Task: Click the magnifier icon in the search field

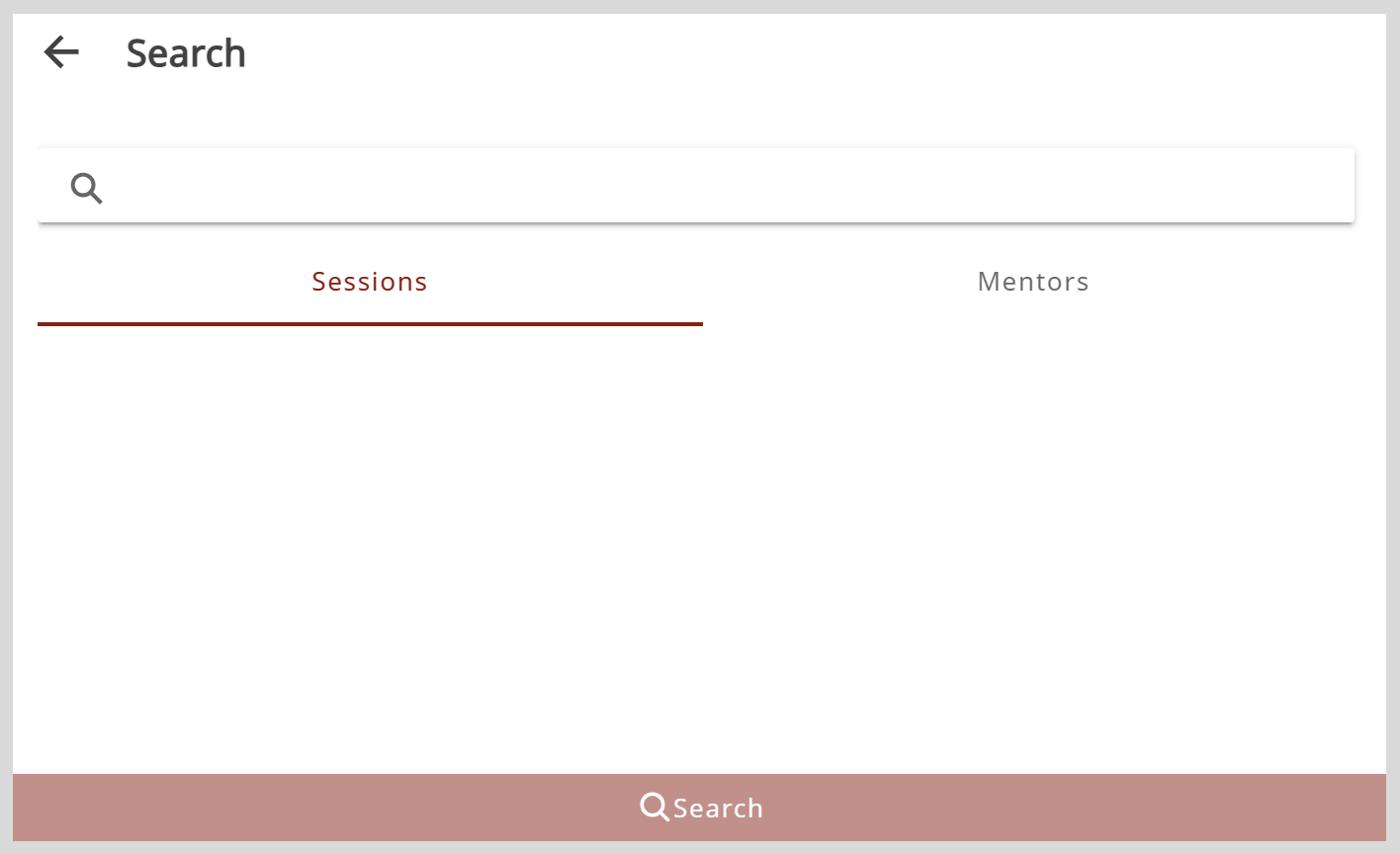Action: [87, 187]
